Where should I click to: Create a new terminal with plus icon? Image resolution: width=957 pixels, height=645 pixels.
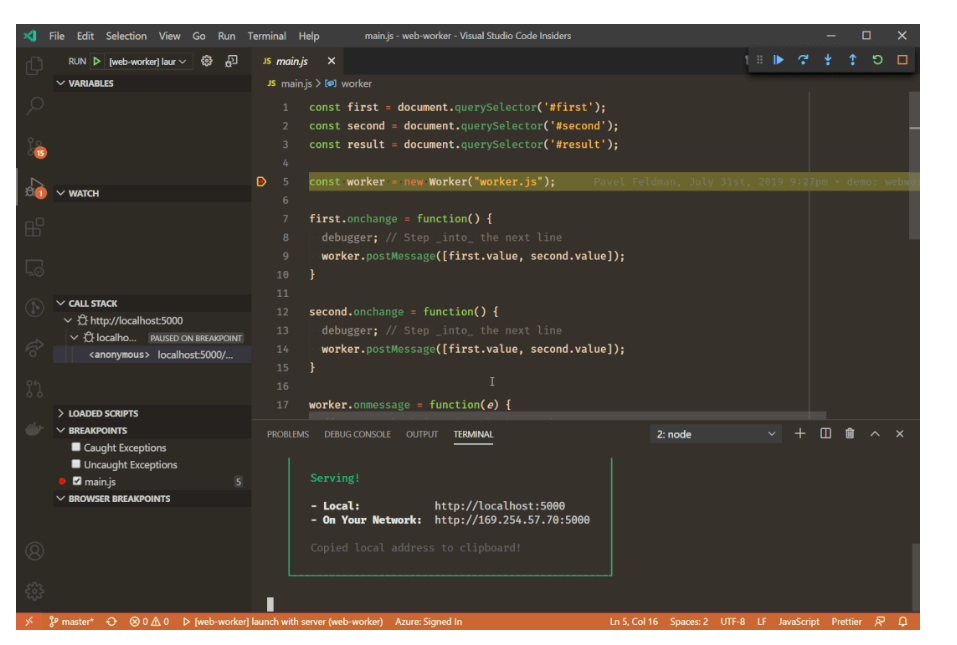coord(800,433)
